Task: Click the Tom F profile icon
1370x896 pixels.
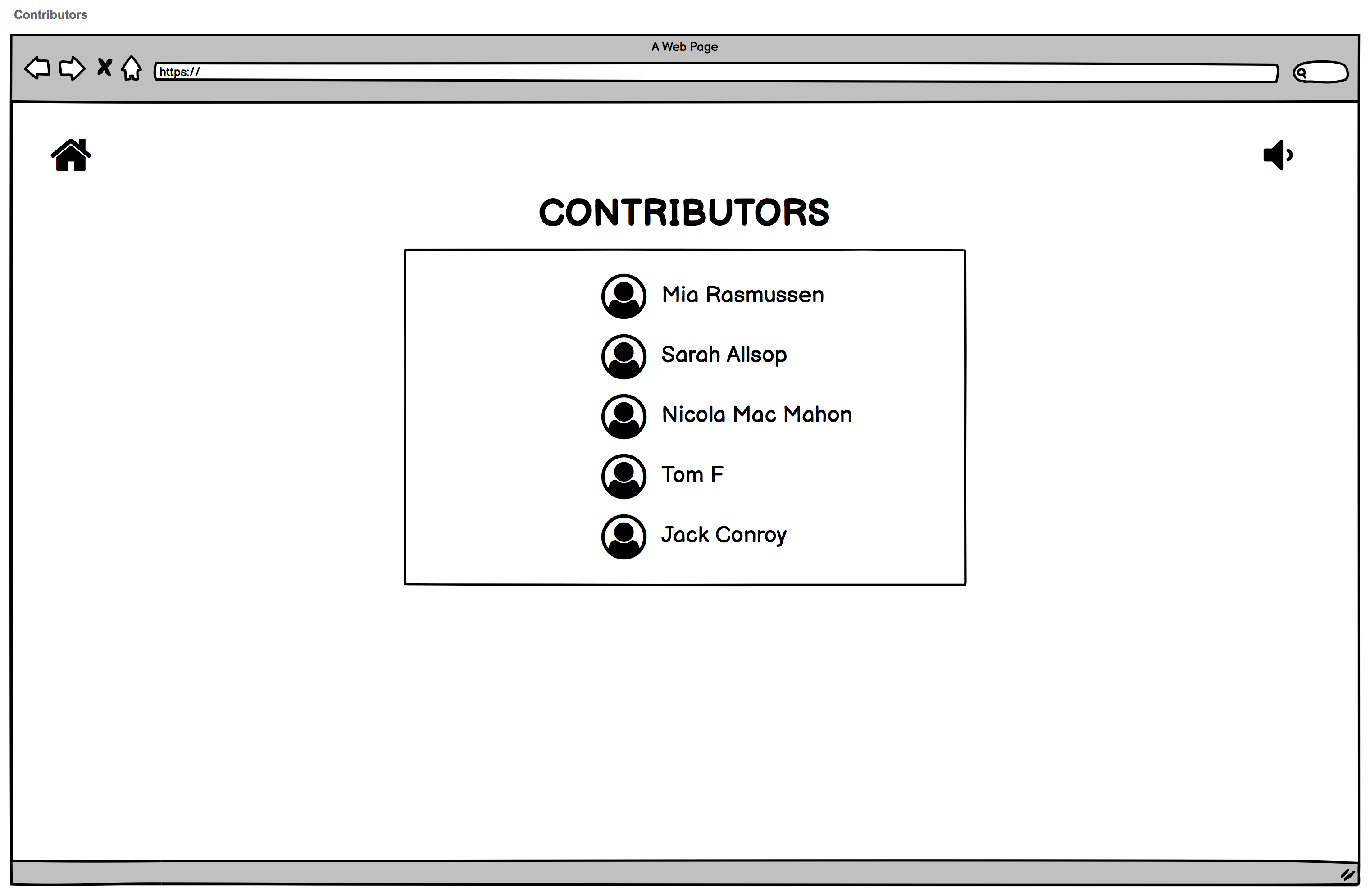Action: point(624,474)
